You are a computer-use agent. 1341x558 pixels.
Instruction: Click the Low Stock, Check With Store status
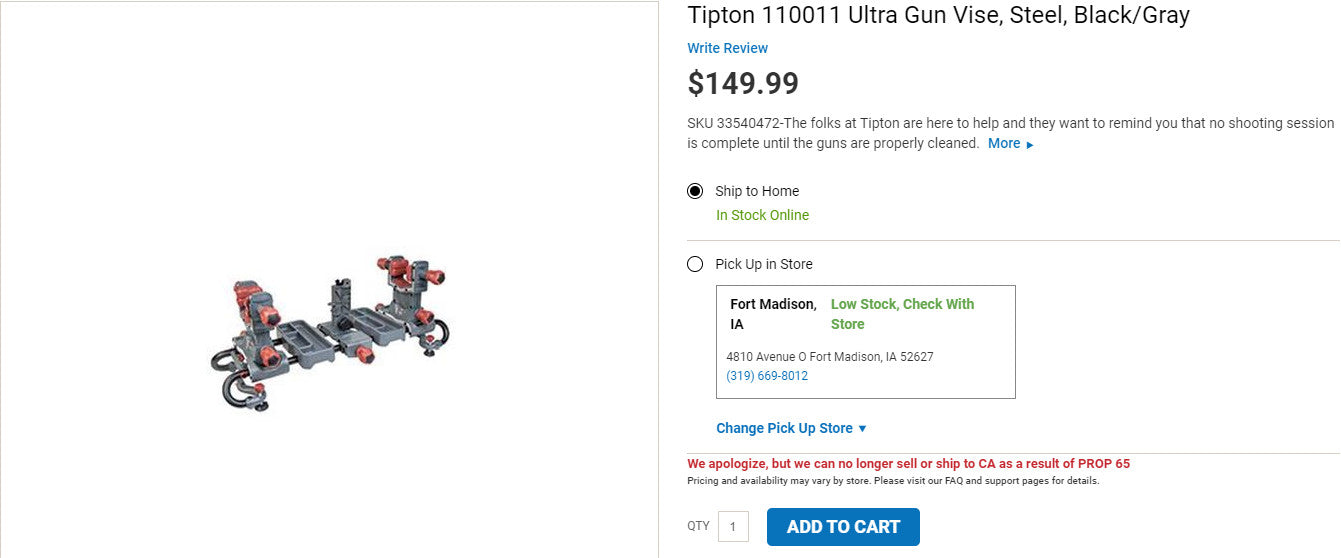pos(901,314)
